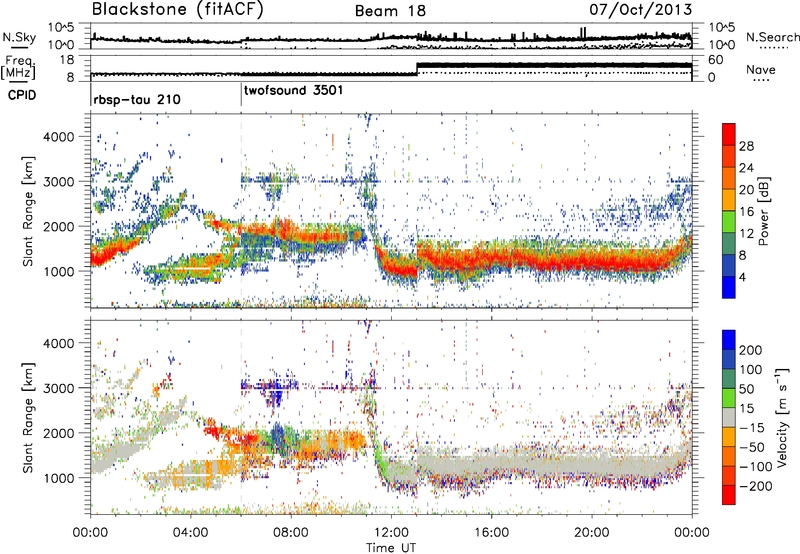Click the 'Beam 18' header label
Image resolution: width=800 pixels, height=554 pixels.
390,11
